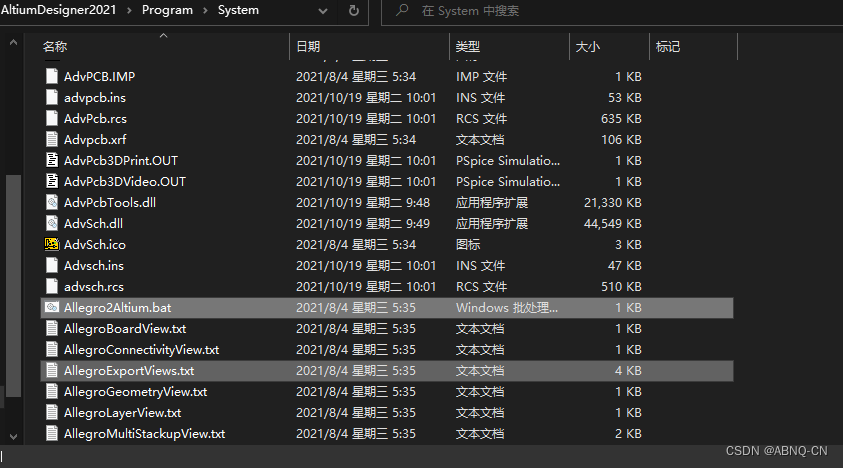Click the AllegroExportViews.txt file icon
Image resolution: width=843 pixels, height=468 pixels.
point(52,370)
